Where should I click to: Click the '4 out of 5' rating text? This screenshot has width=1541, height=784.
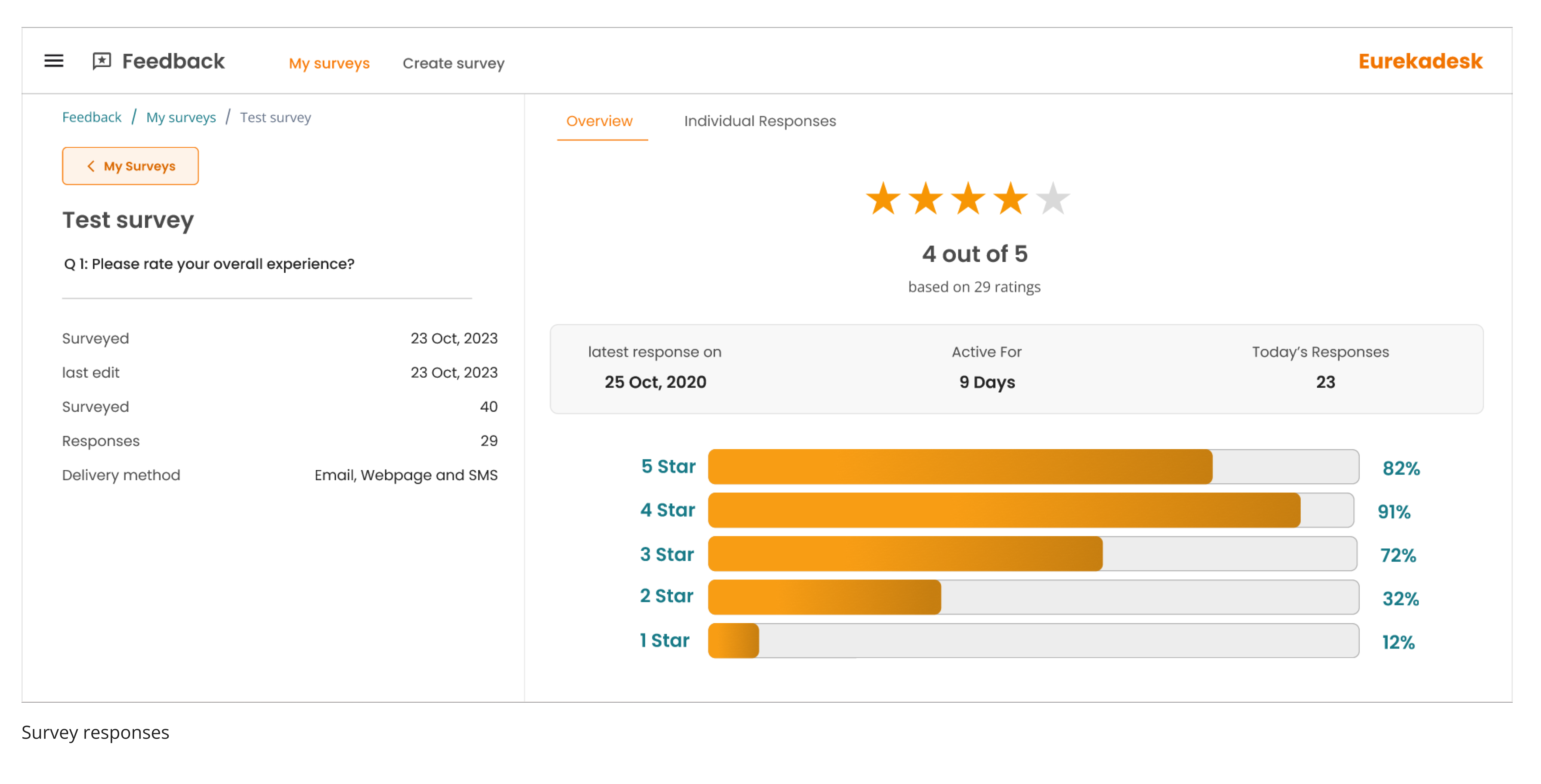pos(974,254)
